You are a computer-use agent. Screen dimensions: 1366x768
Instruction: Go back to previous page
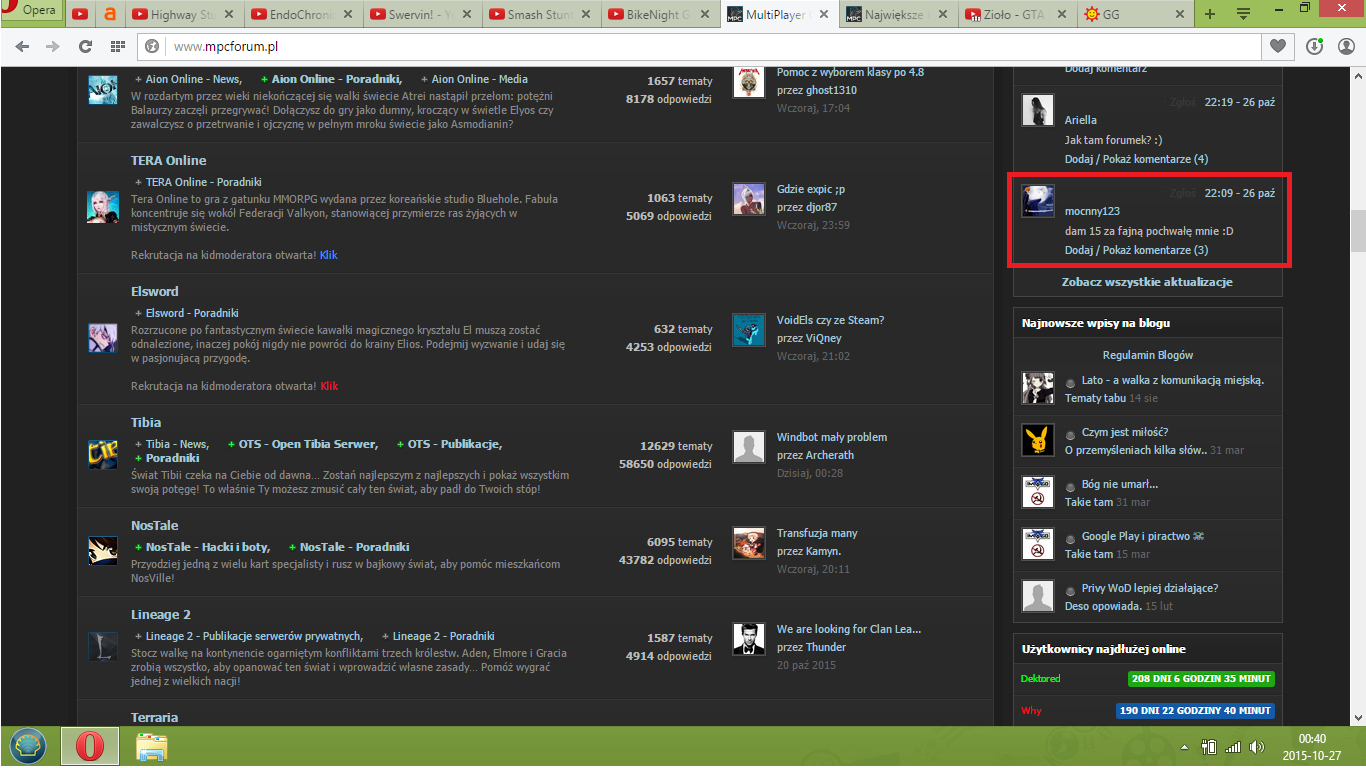23,47
